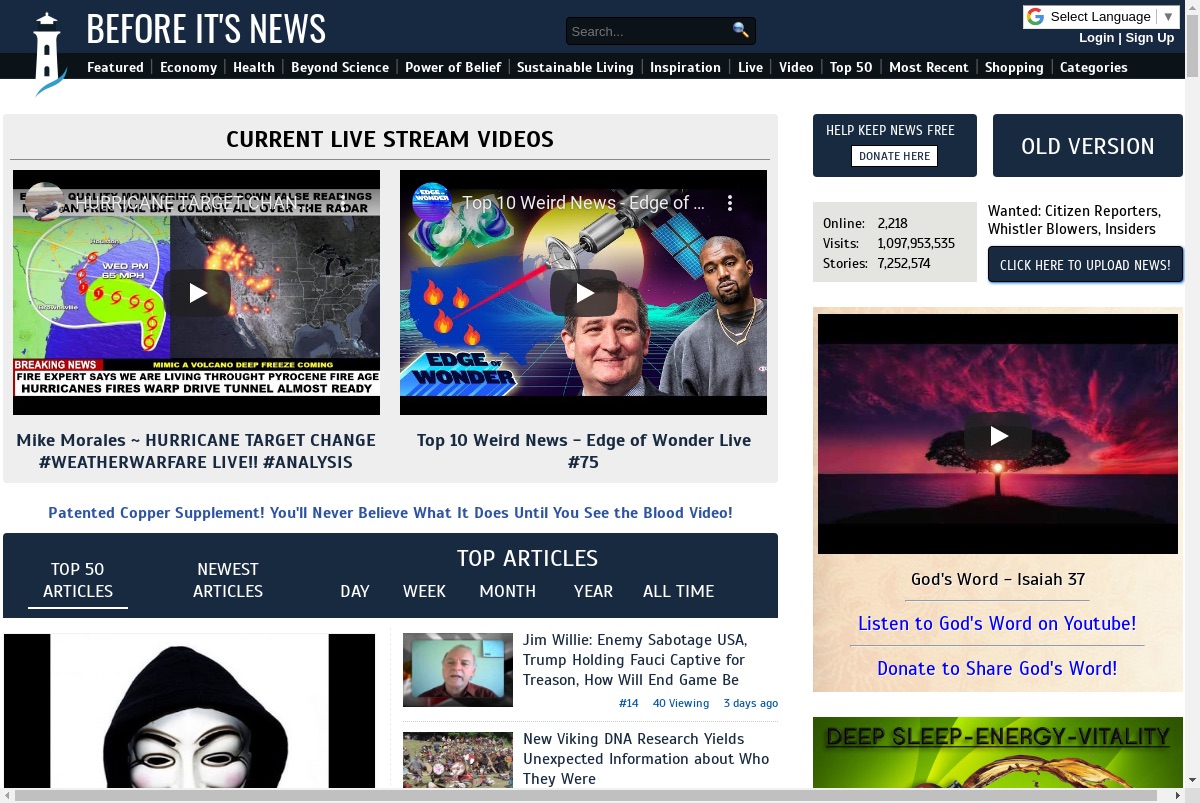Select the NEWEST ARTICLES tab
This screenshot has height=803, width=1200.
(228, 580)
